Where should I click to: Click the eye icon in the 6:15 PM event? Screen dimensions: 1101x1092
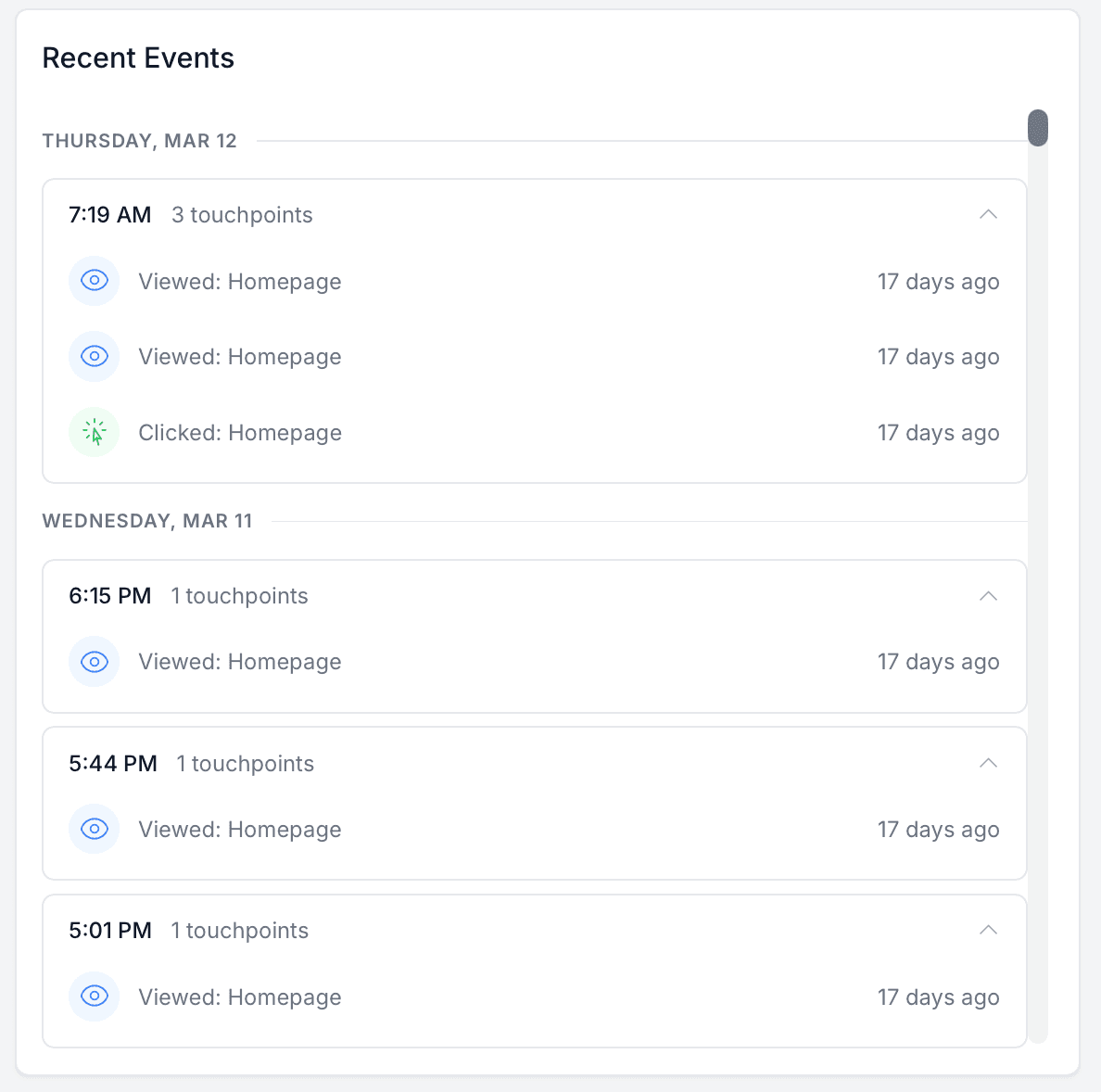click(94, 662)
